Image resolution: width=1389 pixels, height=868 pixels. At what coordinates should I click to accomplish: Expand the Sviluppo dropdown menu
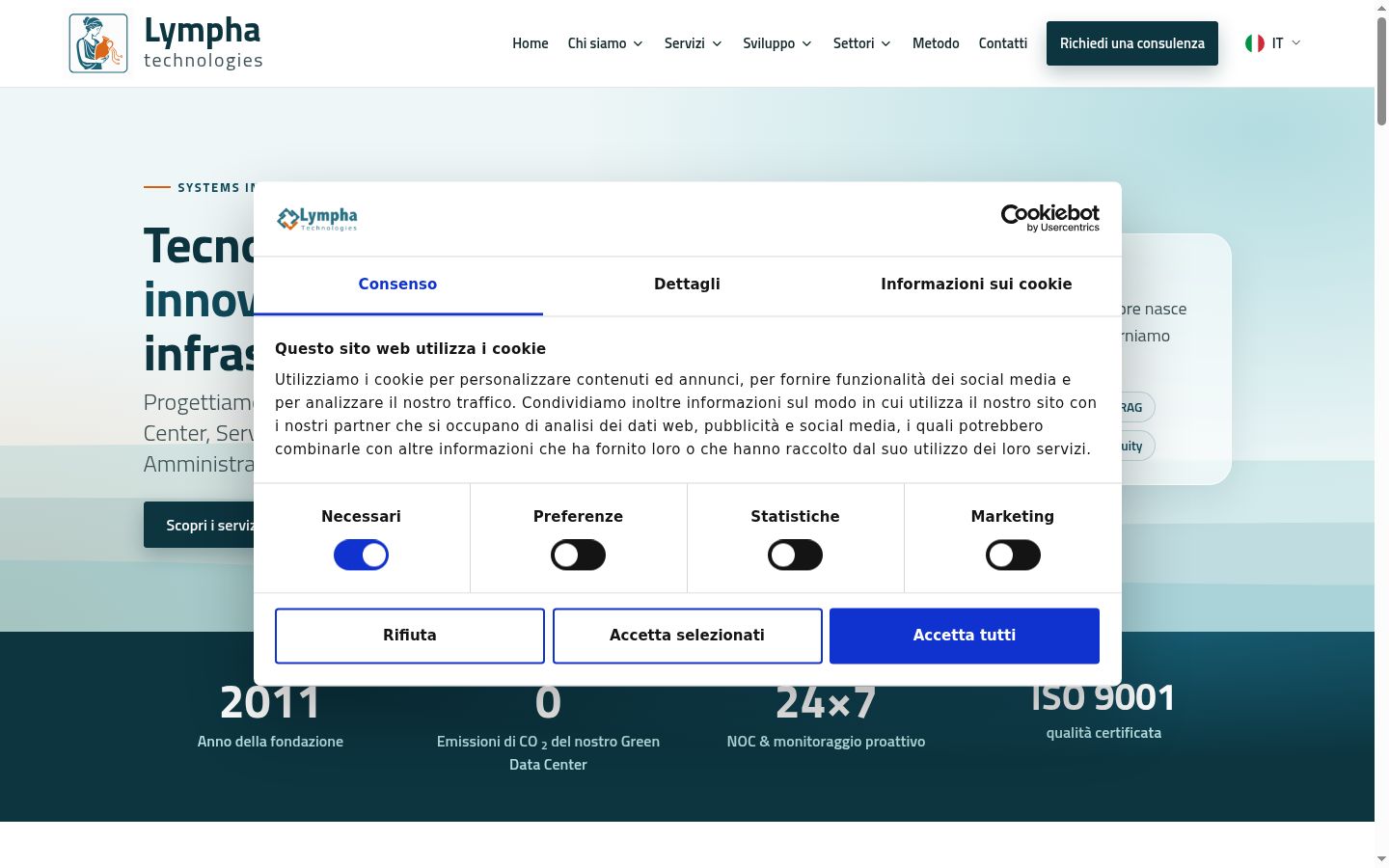(777, 43)
